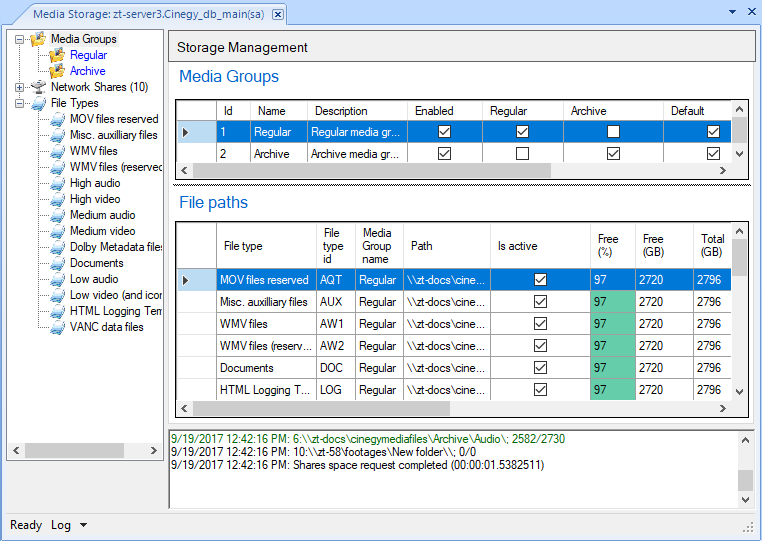Select row indicator arrow for Regular media group
This screenshot has width=762, height=541.
click(x=185, y=132)
